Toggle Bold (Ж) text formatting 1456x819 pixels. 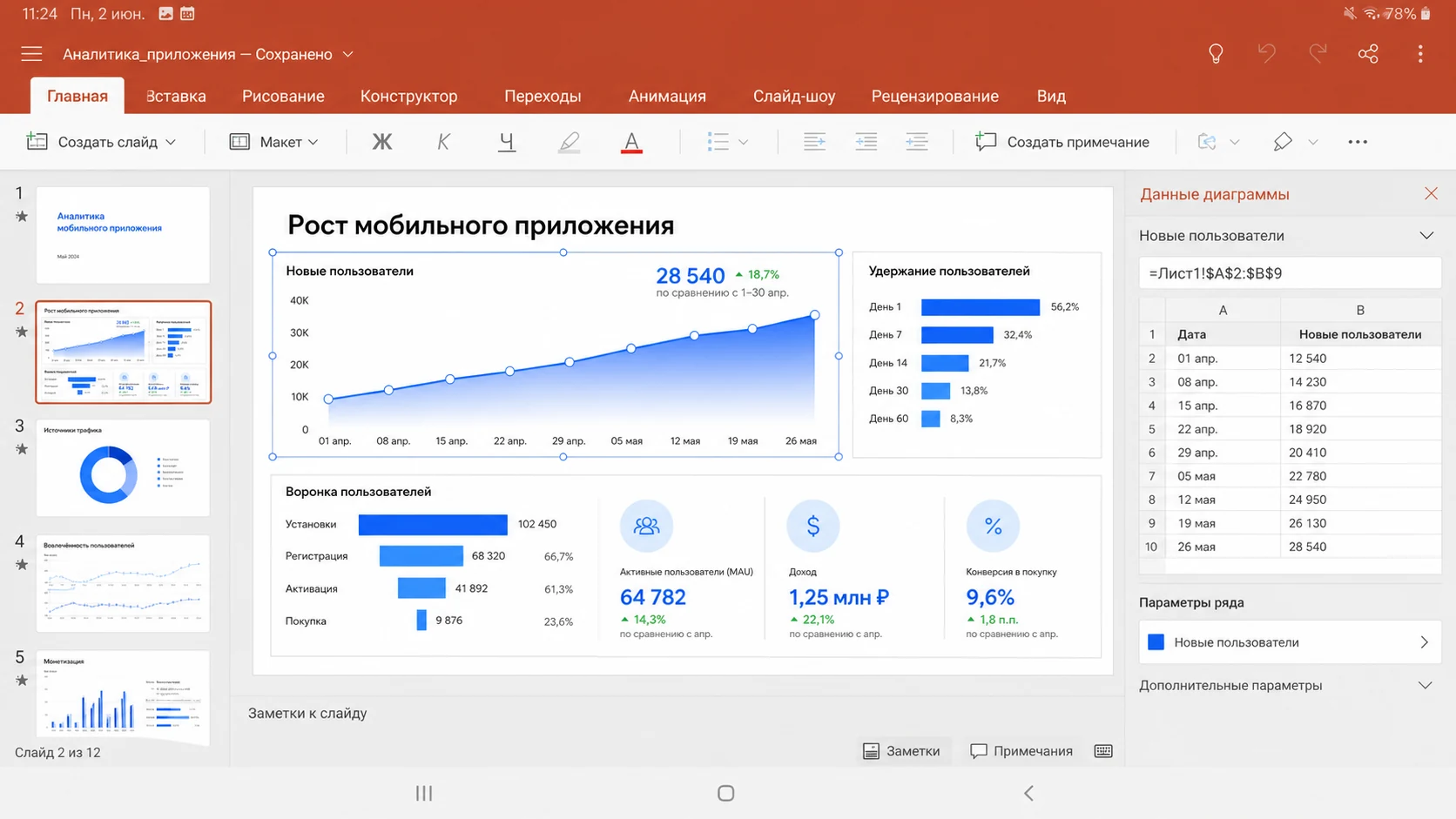coord(381,142)
